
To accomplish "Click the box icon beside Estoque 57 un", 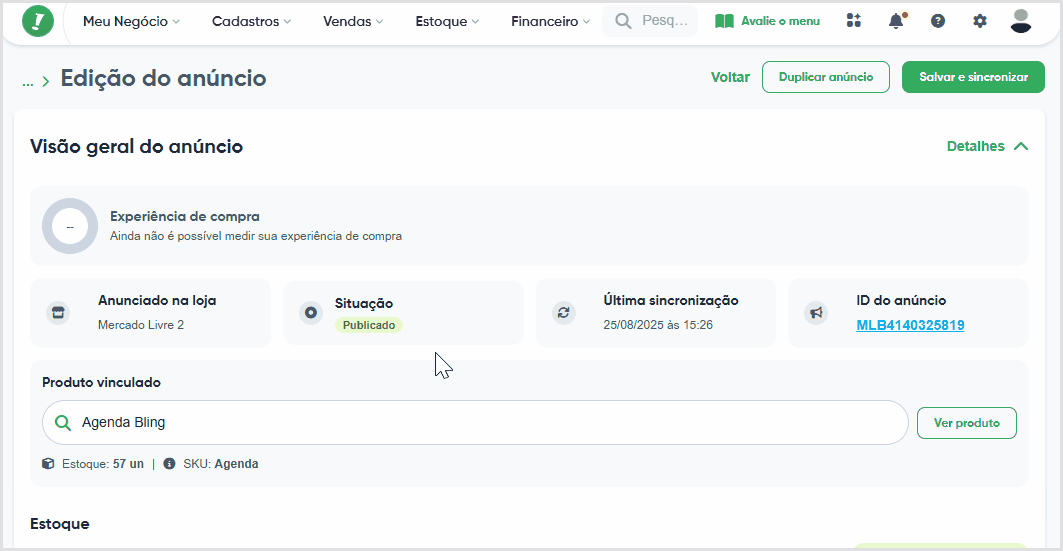I will point(48,464).
